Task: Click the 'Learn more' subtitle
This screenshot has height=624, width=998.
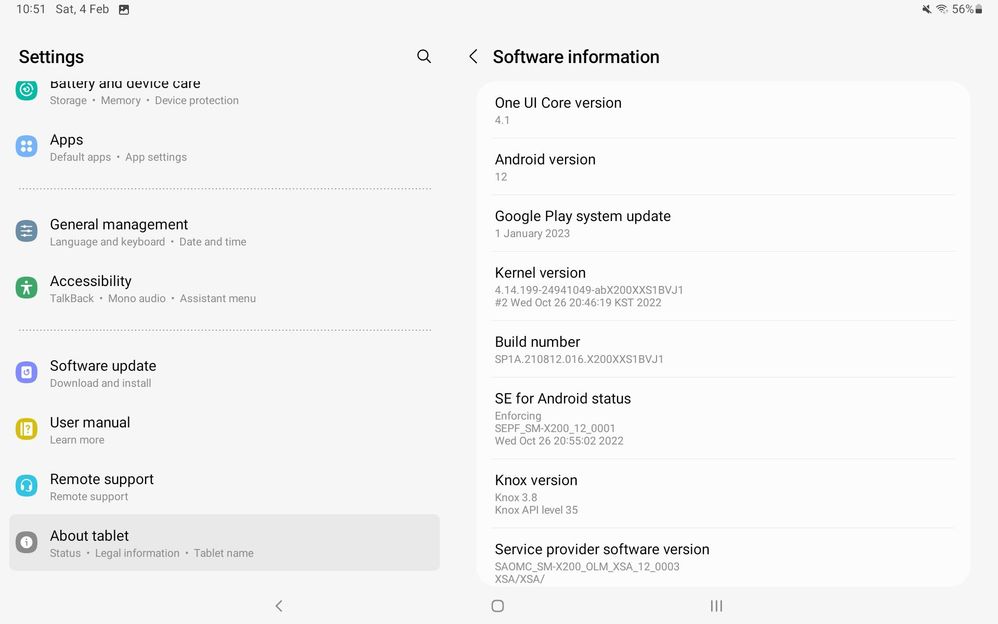Action: click(77, 439)
